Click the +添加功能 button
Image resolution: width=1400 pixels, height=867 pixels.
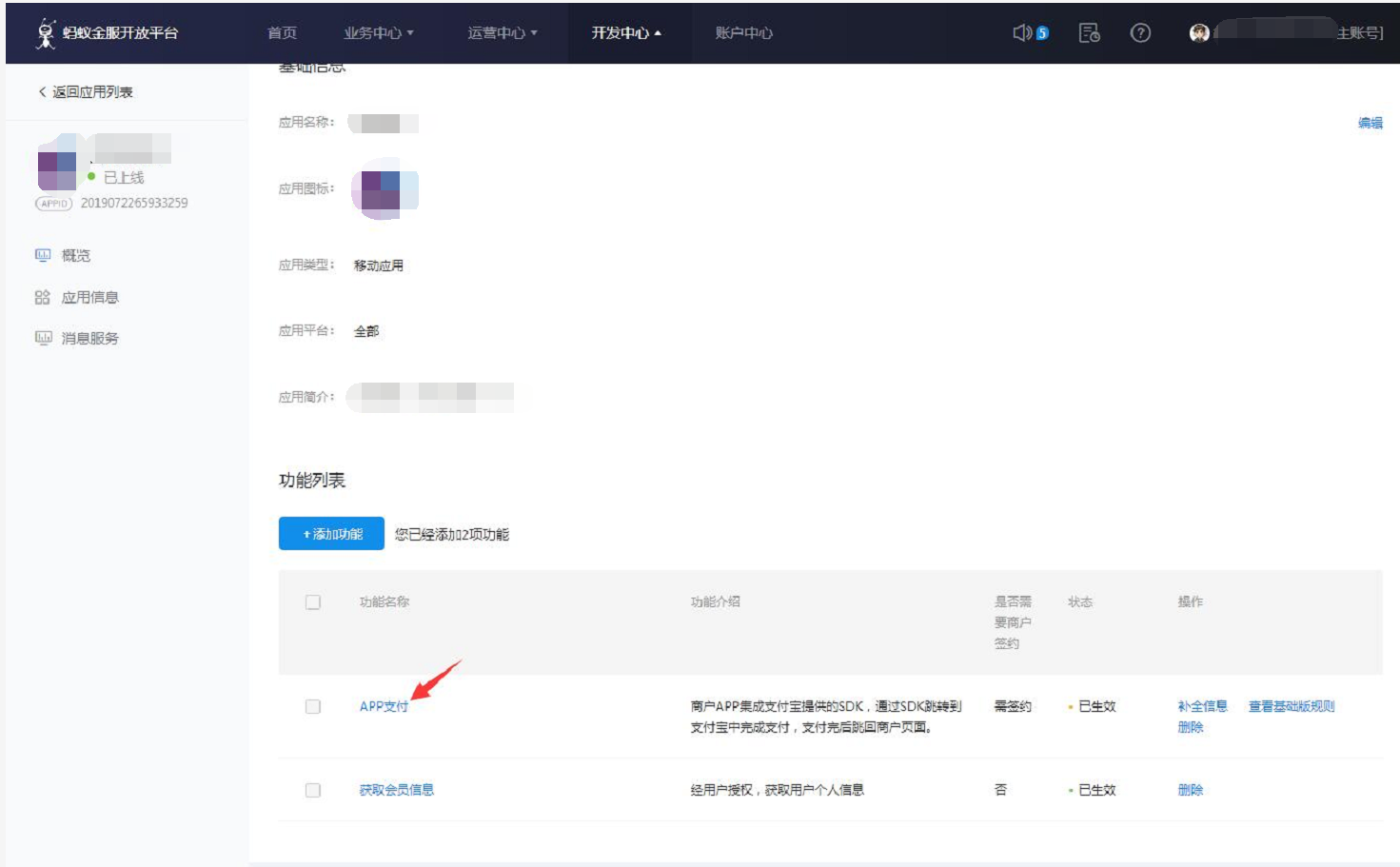pos(331,534)
